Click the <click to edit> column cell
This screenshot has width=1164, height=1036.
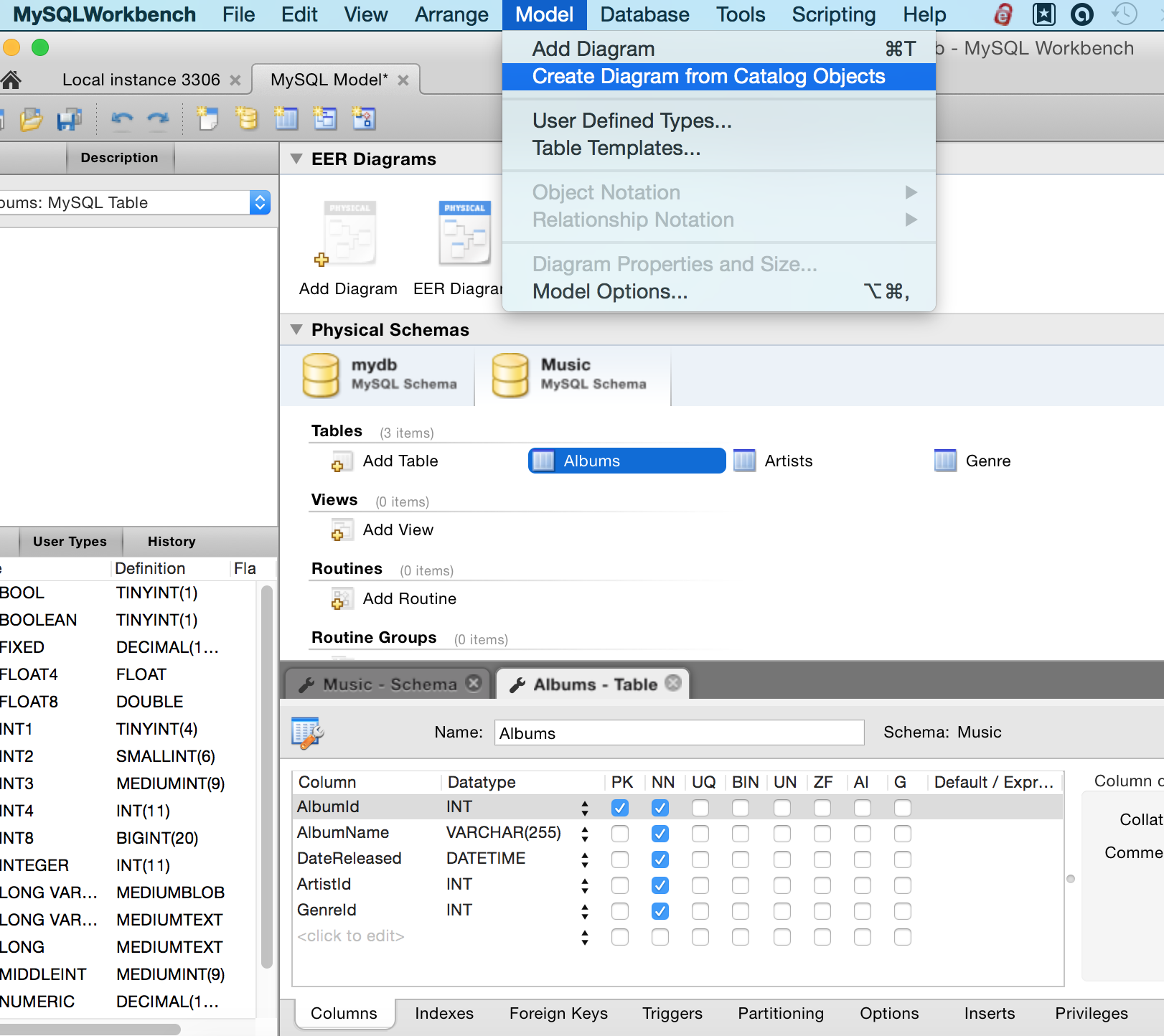pos(351,936)
